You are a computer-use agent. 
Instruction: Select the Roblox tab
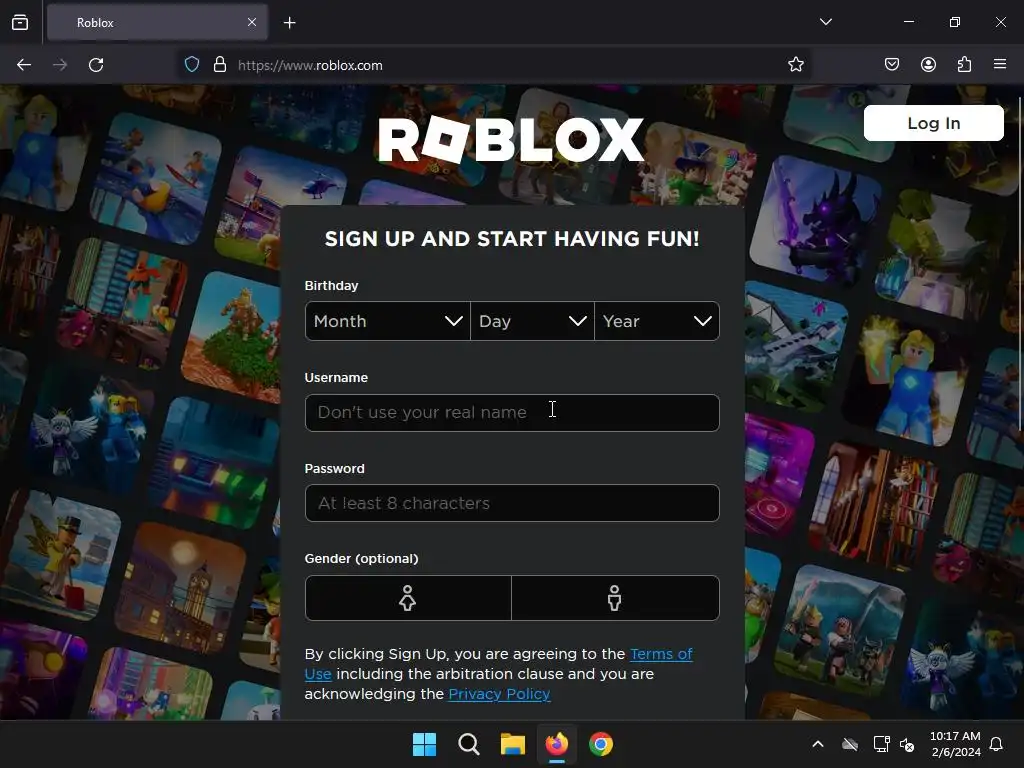click(157, 23)
